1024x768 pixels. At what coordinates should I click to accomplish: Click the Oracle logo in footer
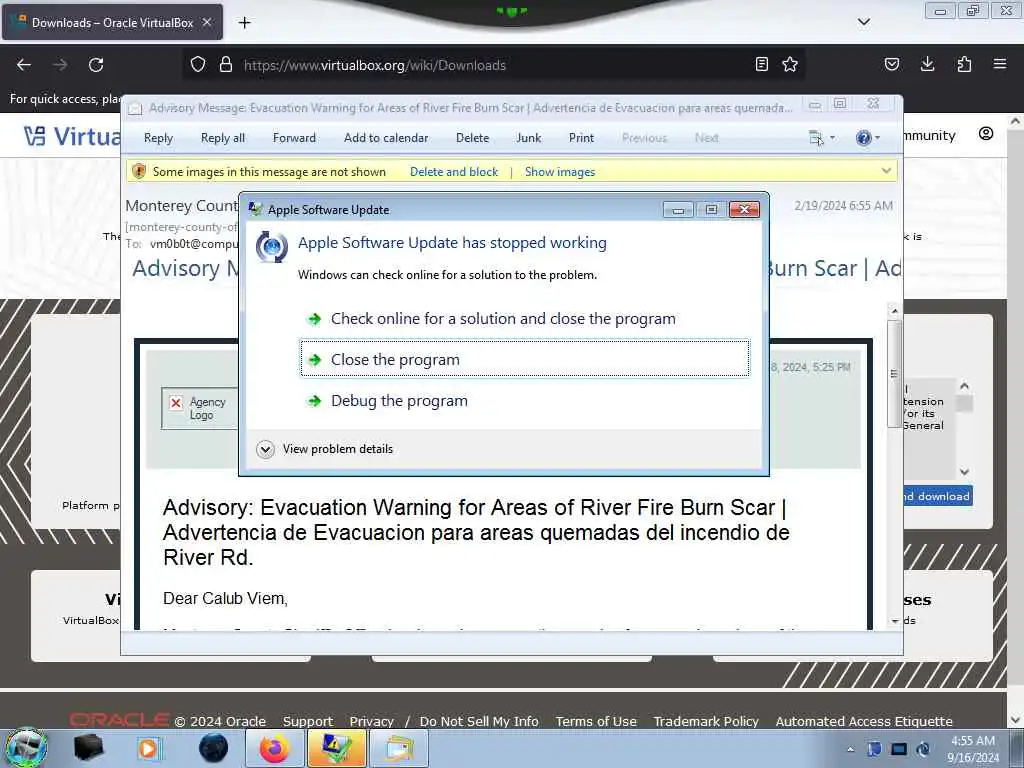pyautogui.click(x=120, y=720)
